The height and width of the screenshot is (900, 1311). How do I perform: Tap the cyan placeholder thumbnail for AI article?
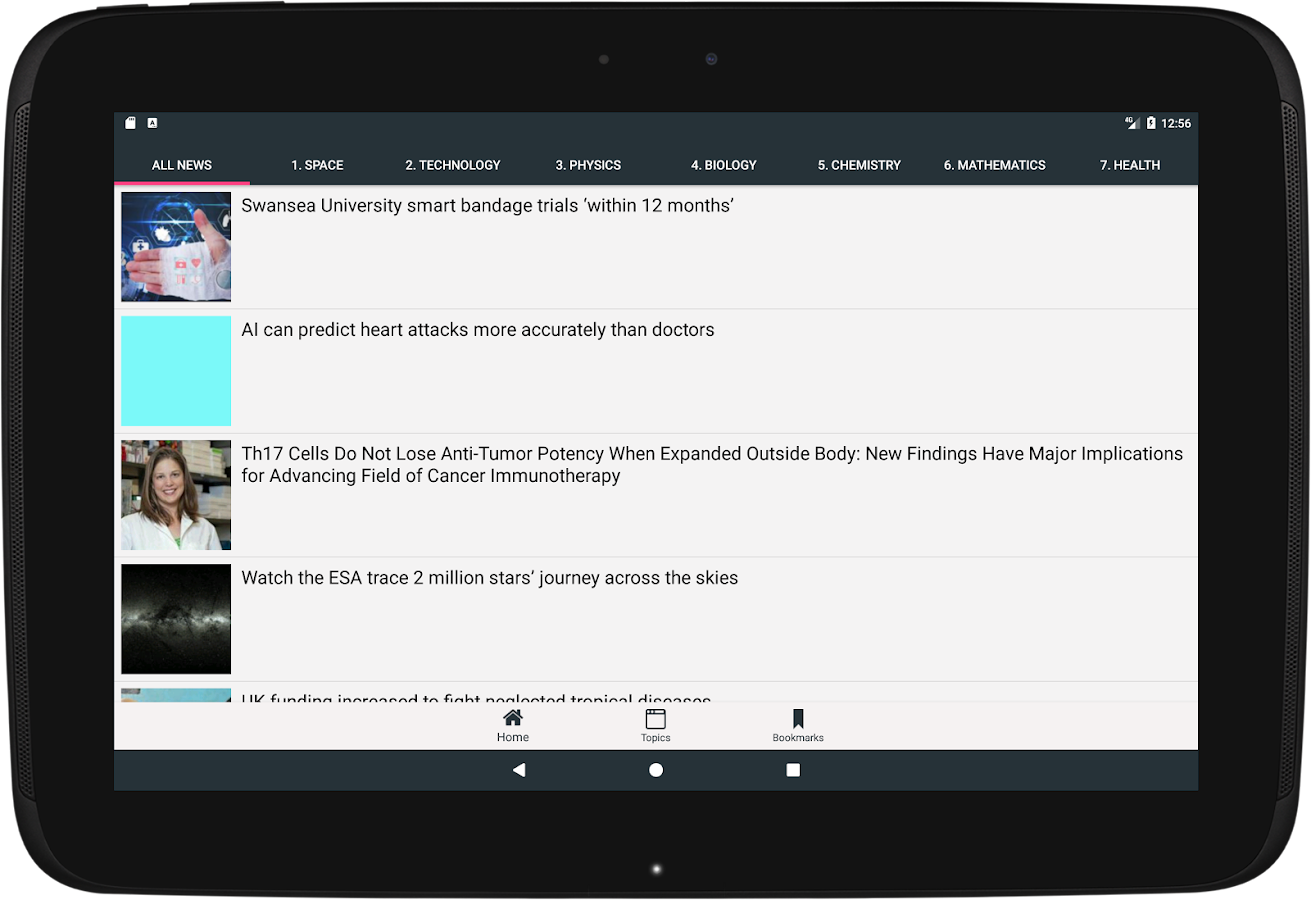pyautogui.click(x=176, y=371)
